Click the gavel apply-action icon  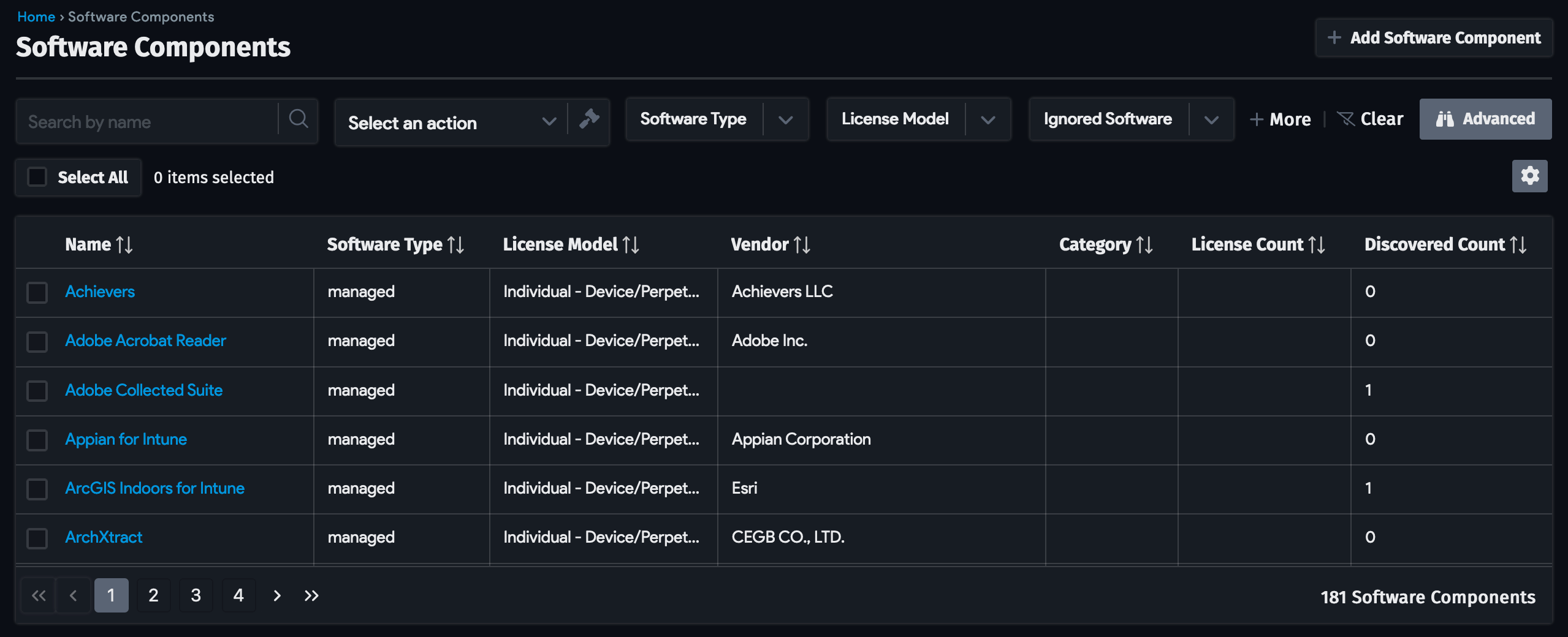(x=588, y=119)
